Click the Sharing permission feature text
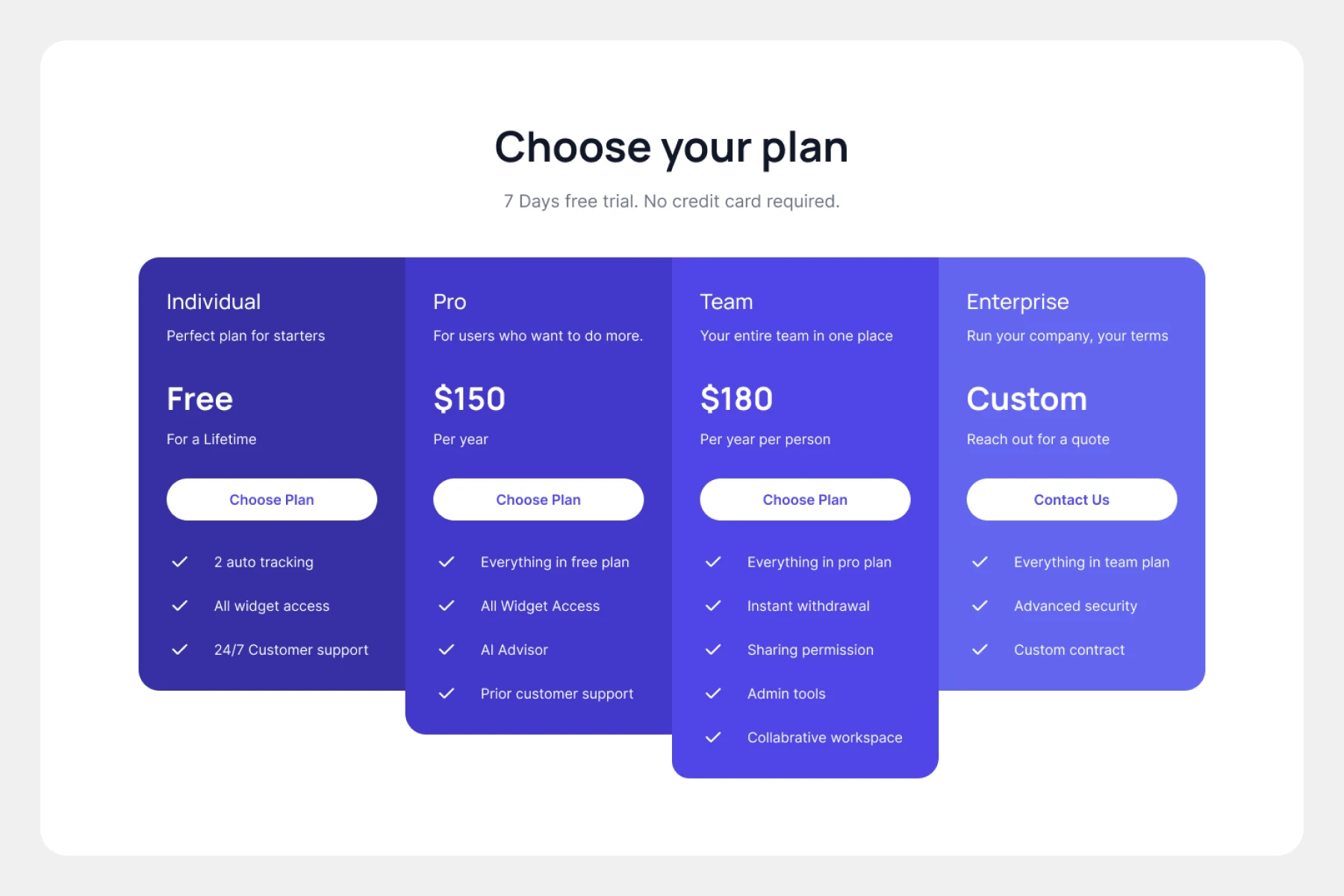Viewport: 1344px width, 896px height. click(x=810, y=650)
